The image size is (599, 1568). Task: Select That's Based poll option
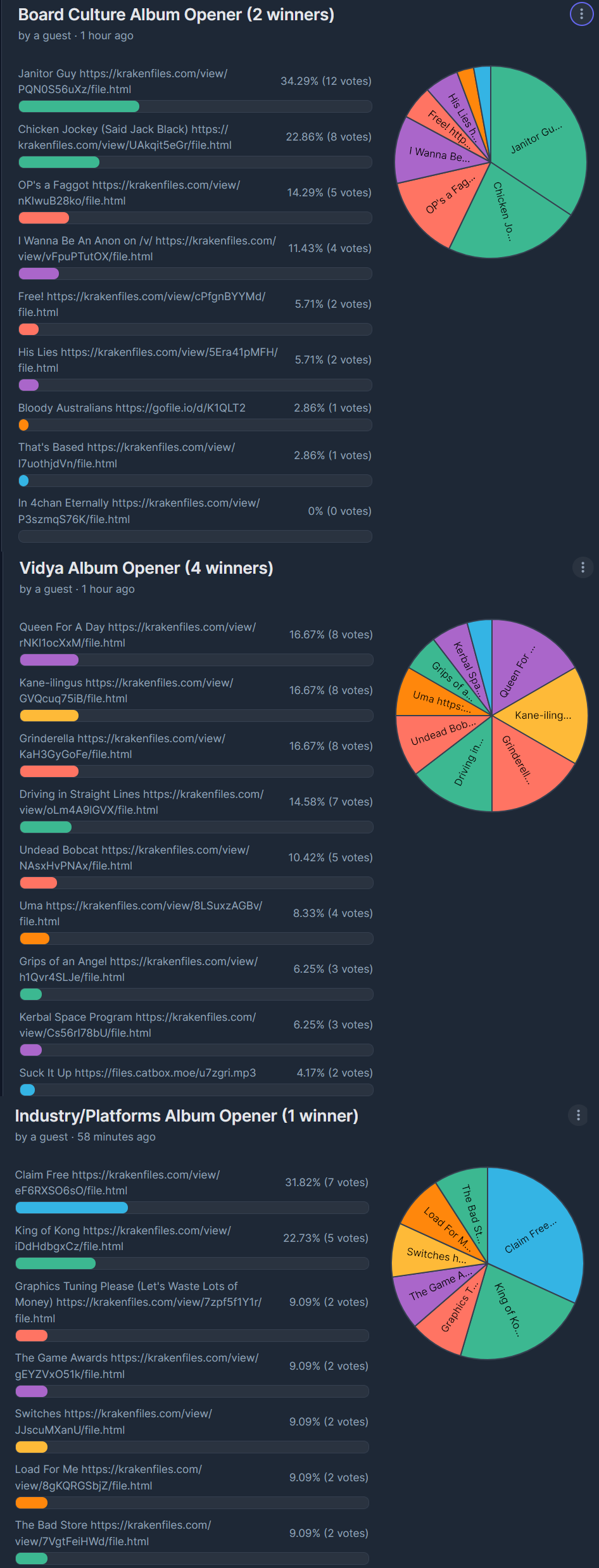click(127, 455)
